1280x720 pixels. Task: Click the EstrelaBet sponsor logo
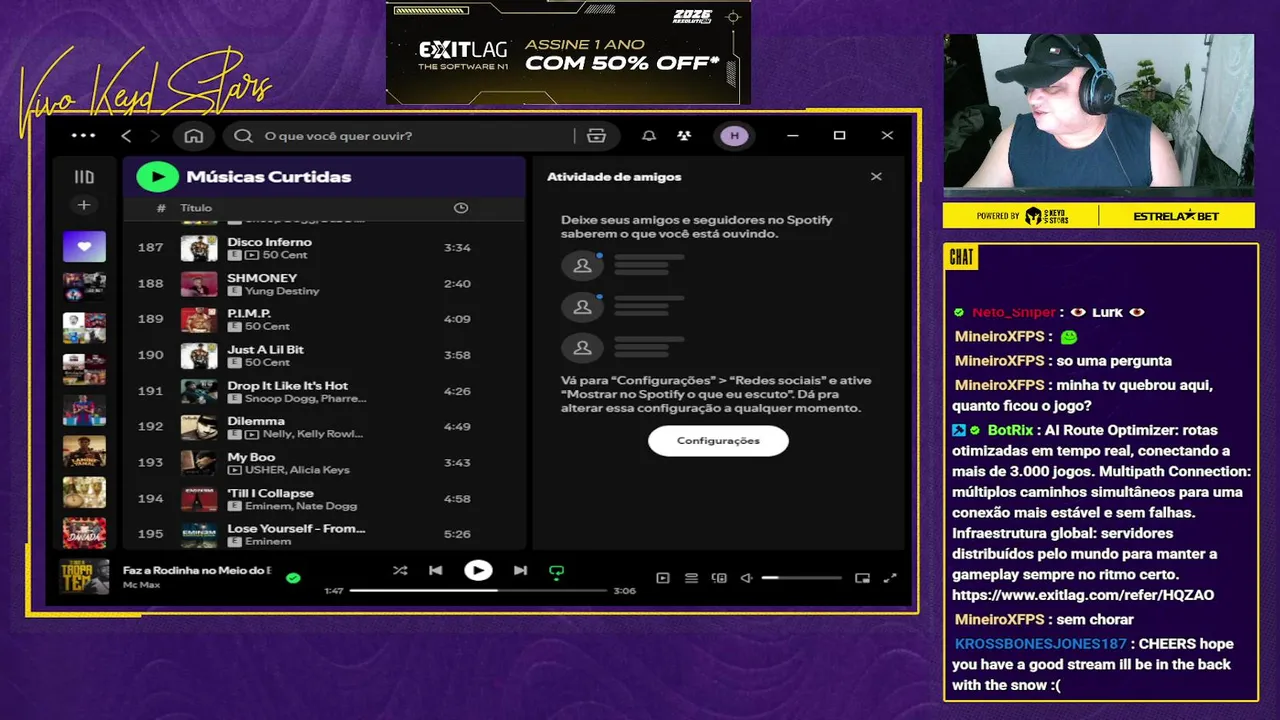coord(1177,216)
